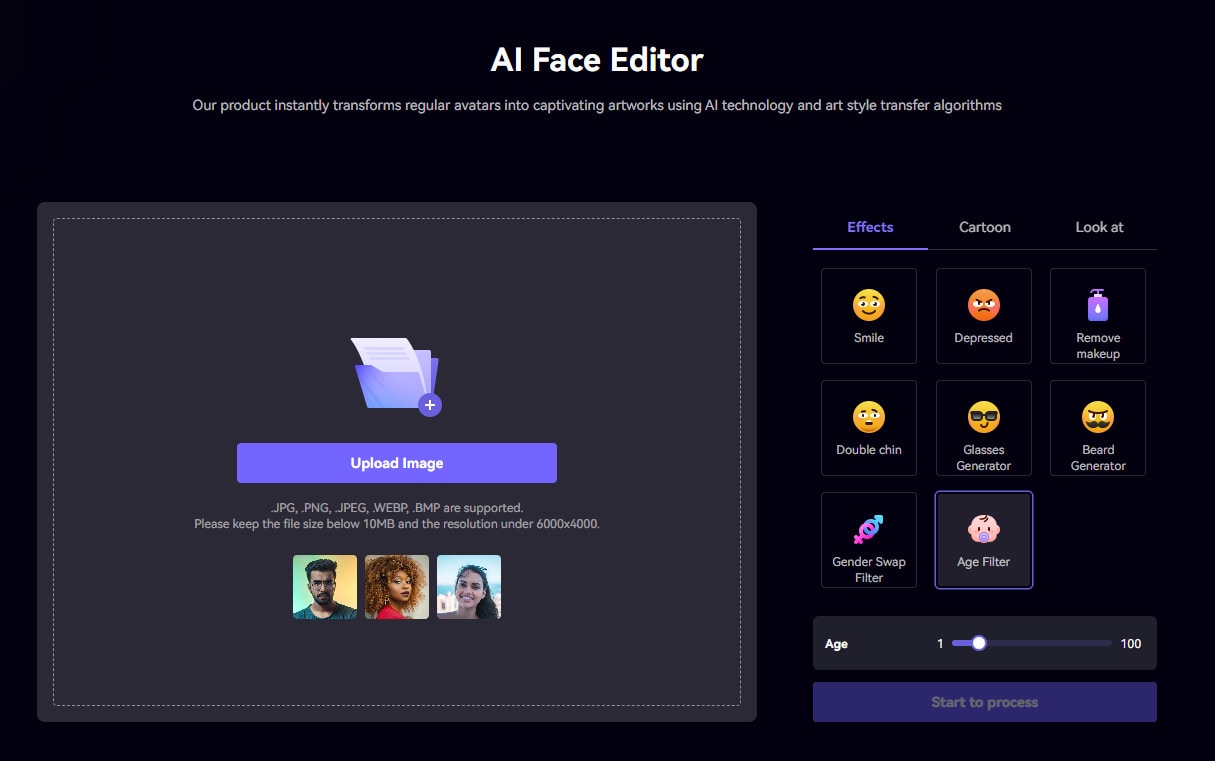Click the supported file formats text
This screenshot has height=761, width=1215.
click(397, 508)
